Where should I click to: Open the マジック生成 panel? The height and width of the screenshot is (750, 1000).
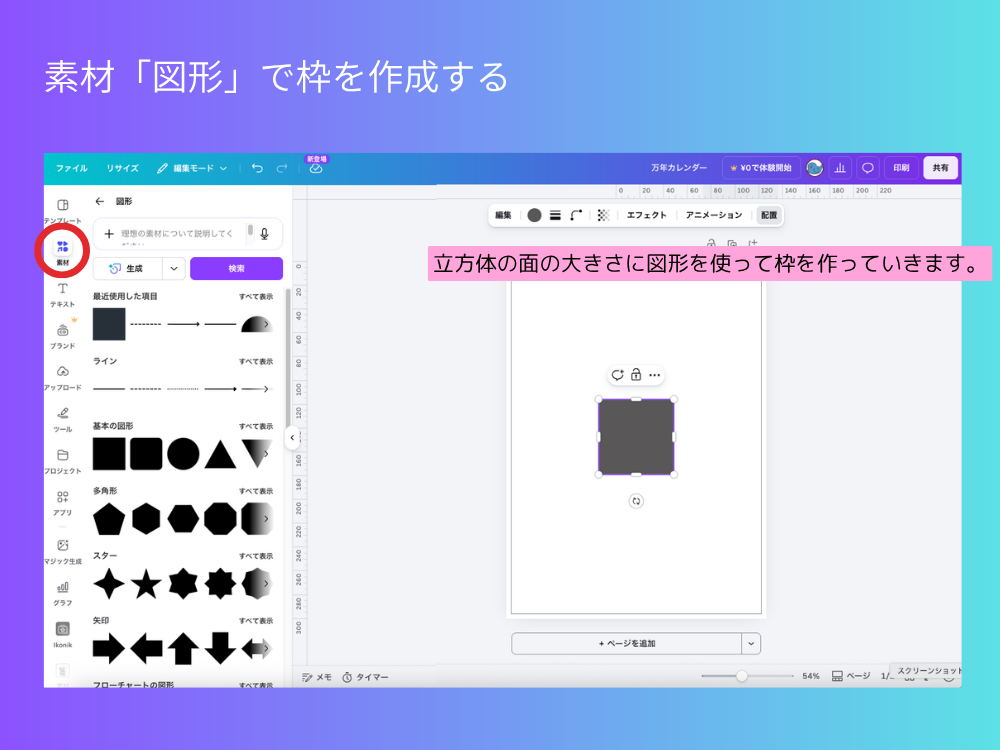tap(62, 551)
